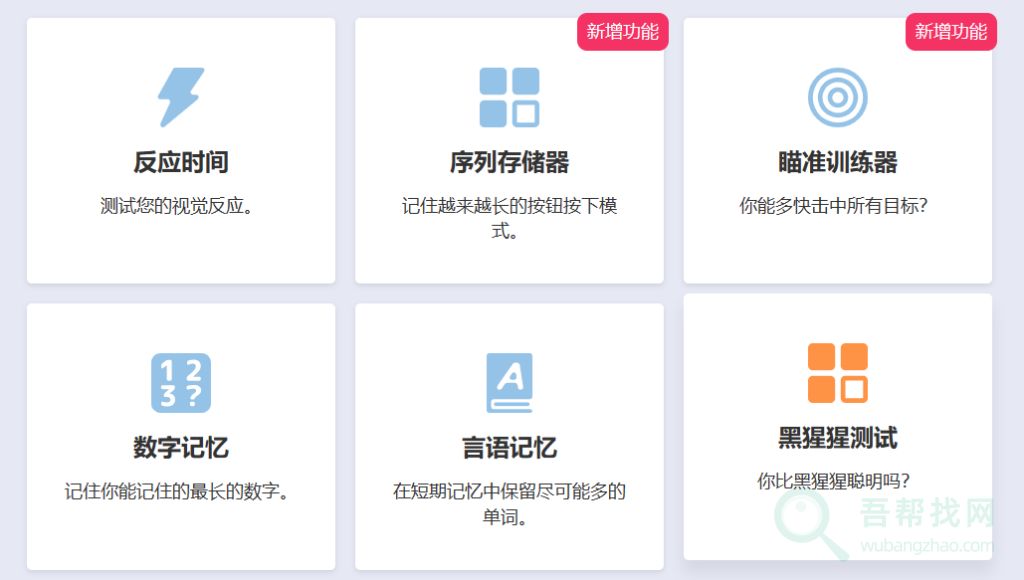1024x580 pixels.
Task: Open the 数字记忆 test via its title
Action: click(181, 449)
